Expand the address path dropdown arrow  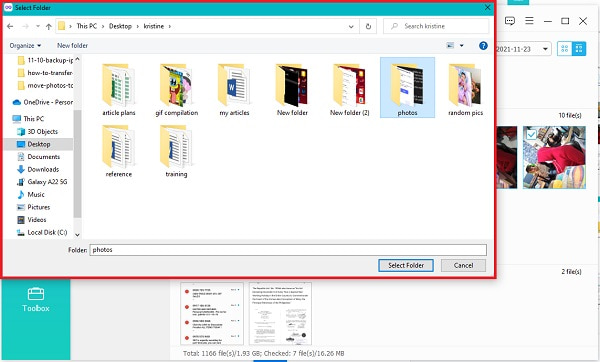coord(351,26)
